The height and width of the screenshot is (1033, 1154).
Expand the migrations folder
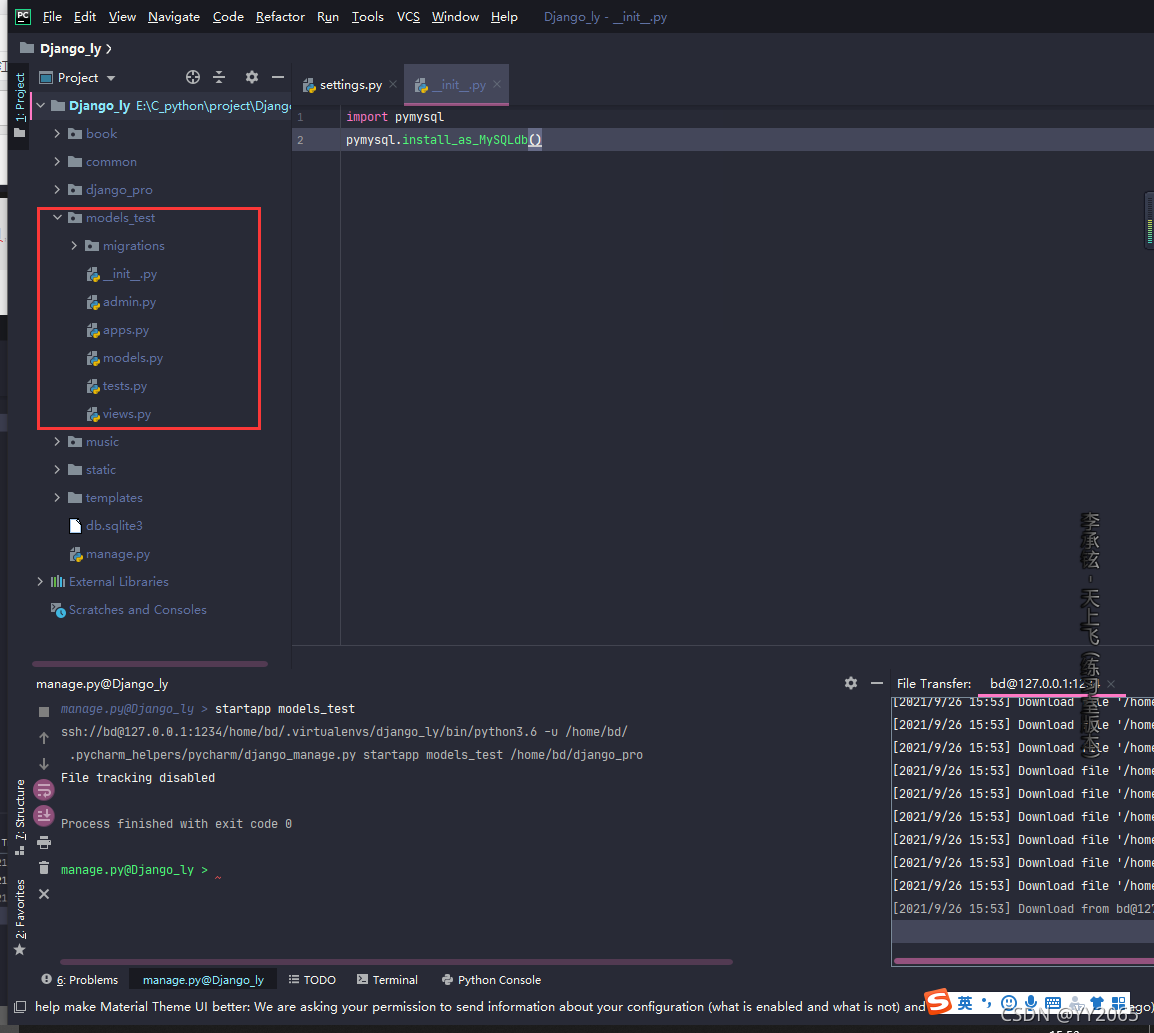tap(74, 245)
